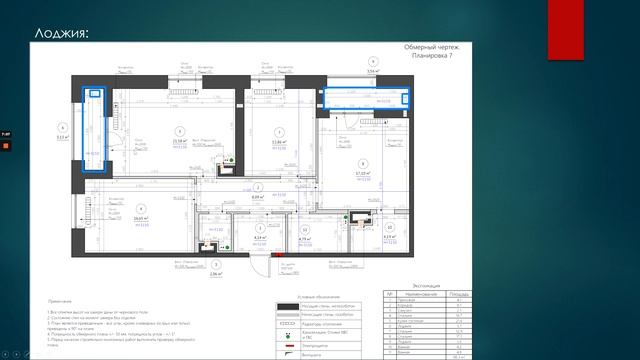Click the radiator symbol in legend
The image size is (640, 360).
coord(288,324)
